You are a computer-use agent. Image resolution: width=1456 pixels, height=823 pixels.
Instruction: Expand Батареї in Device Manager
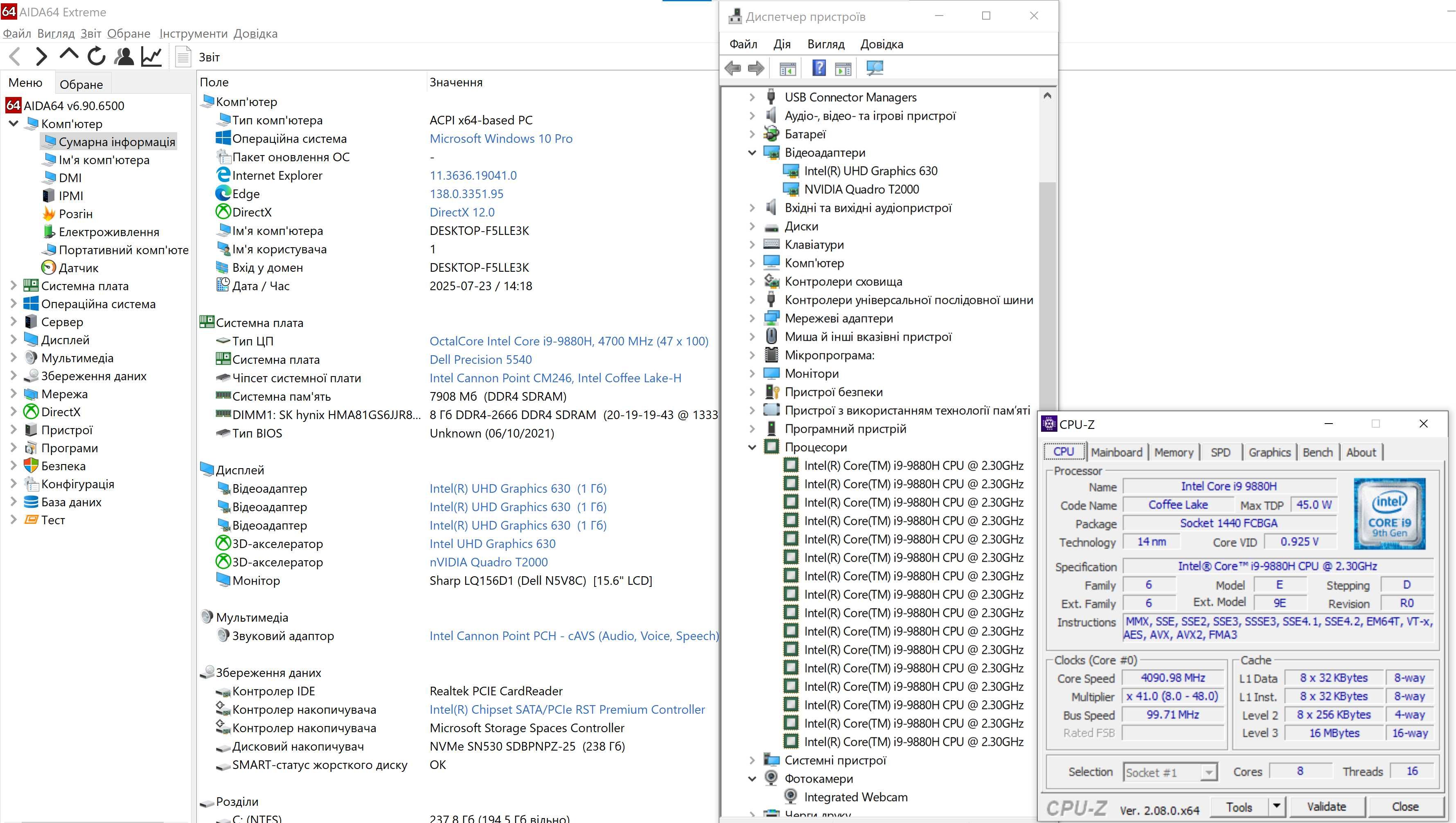(752, 134)
